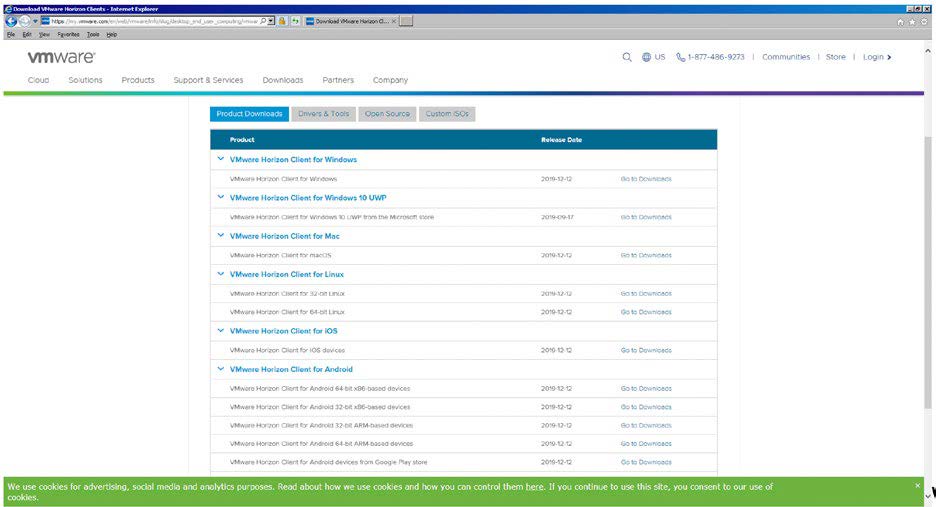Click the Store link
The width and height of the screenshot is (936, 507).
coord(836,57)
